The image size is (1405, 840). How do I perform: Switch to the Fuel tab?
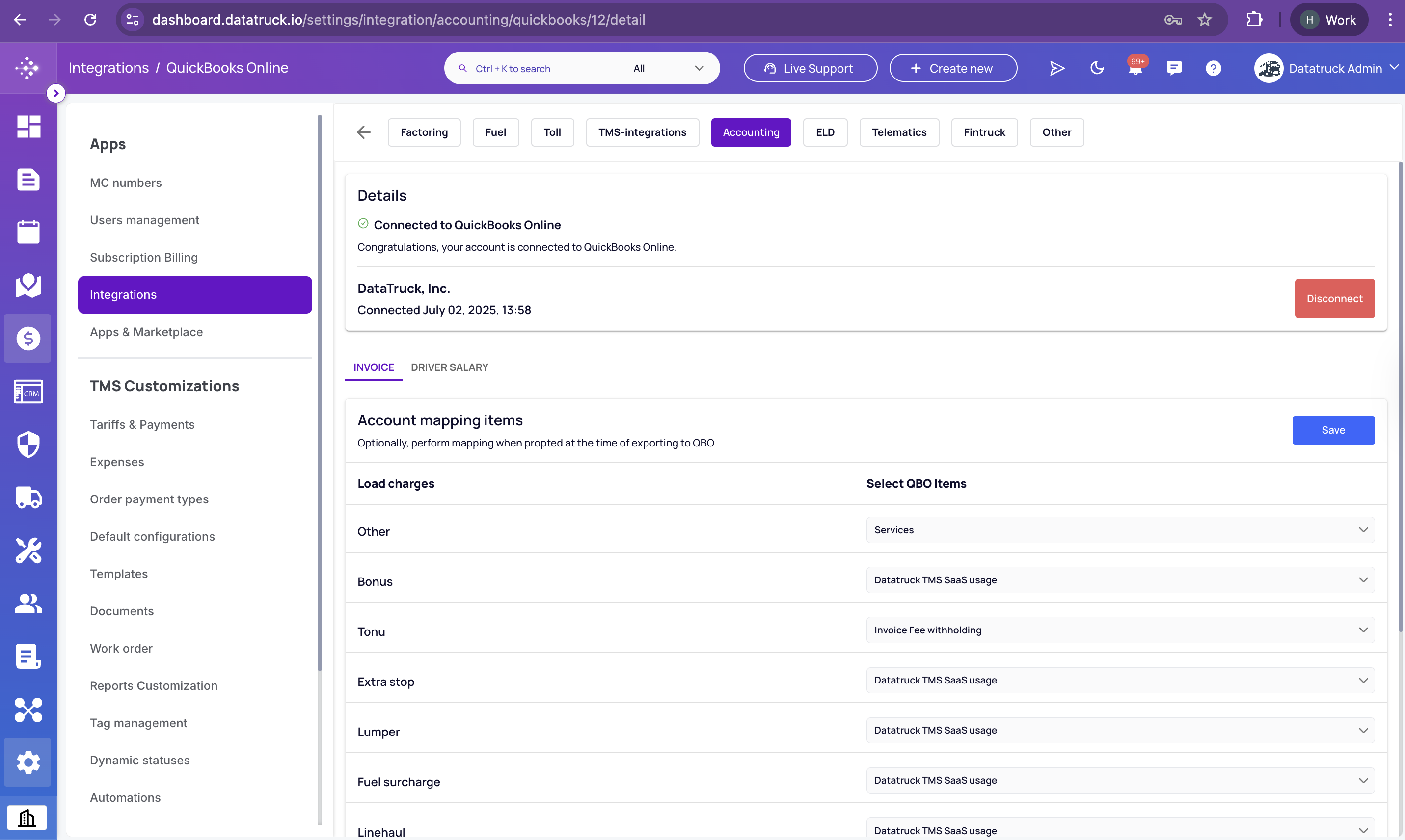point(495,132)
